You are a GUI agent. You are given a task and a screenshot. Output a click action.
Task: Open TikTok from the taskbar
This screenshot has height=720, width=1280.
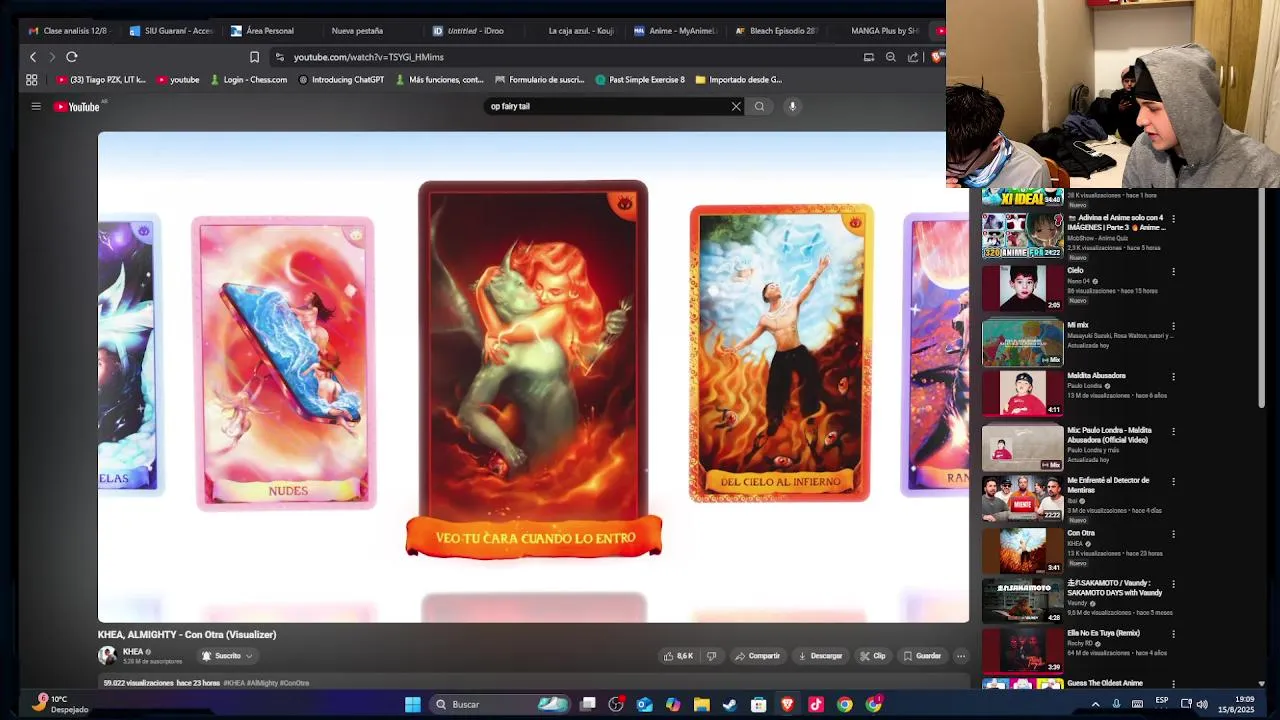[x=816, y=705]
